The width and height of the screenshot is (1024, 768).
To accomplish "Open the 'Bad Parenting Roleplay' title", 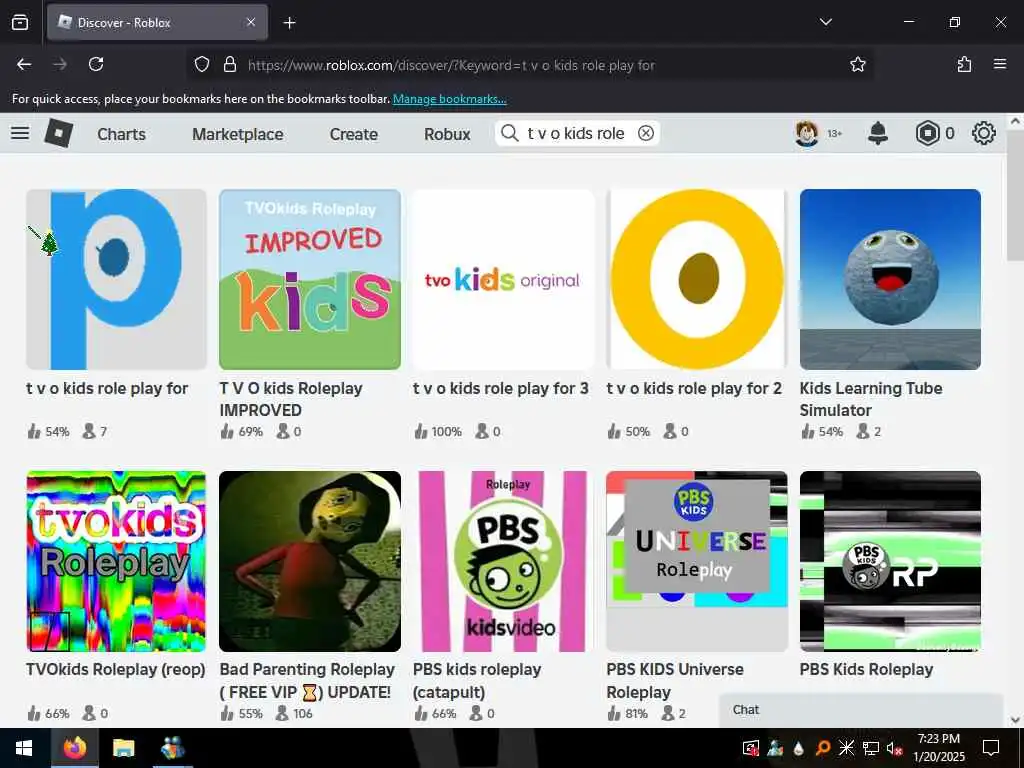I will 307,680.
